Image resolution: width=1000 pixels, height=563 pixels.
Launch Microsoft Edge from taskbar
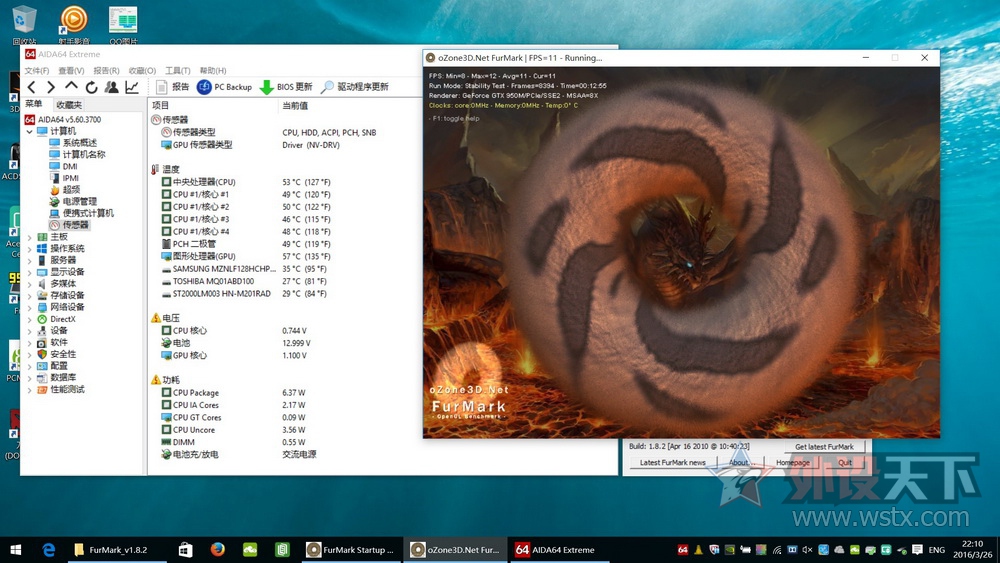[x=48, y=550]
